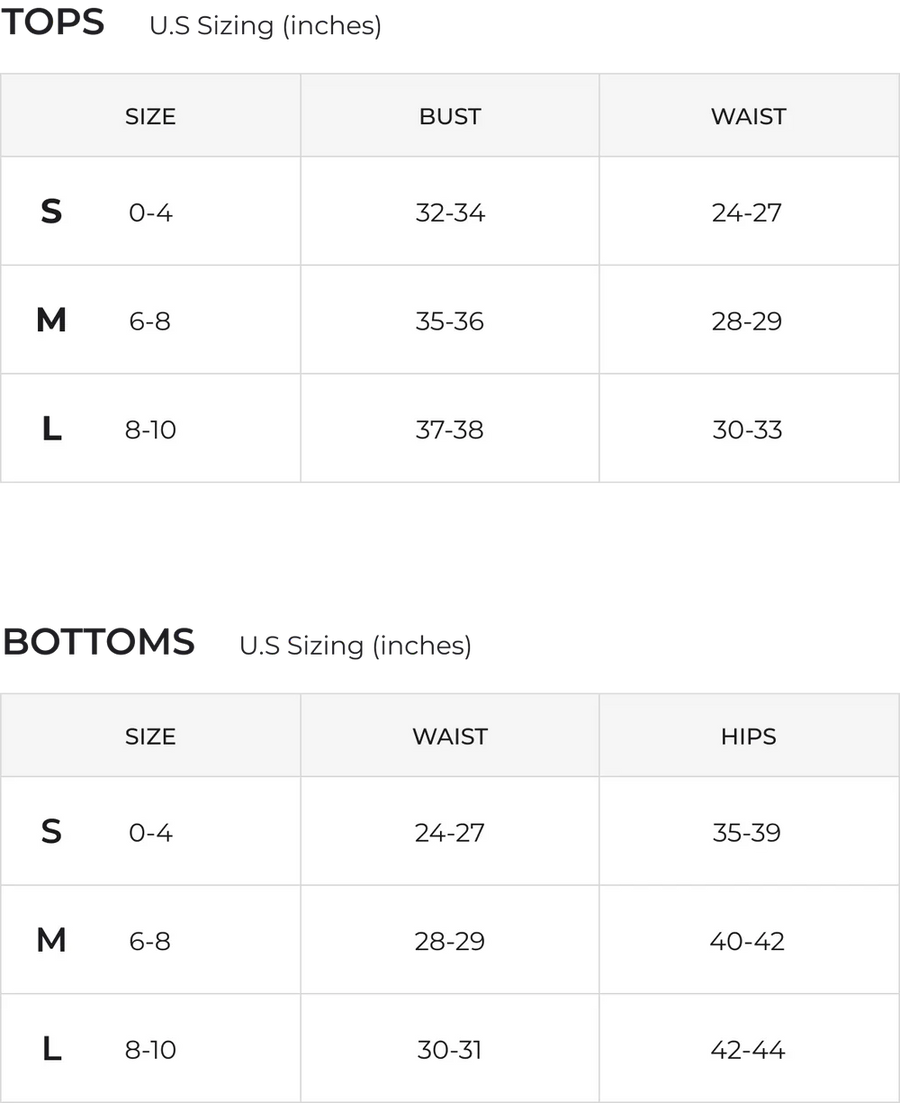Select the 42-44 hips measurement cell
The height and width of the screenshot is (1103, 900).
pyautogui.click(x=748, y=1050)
